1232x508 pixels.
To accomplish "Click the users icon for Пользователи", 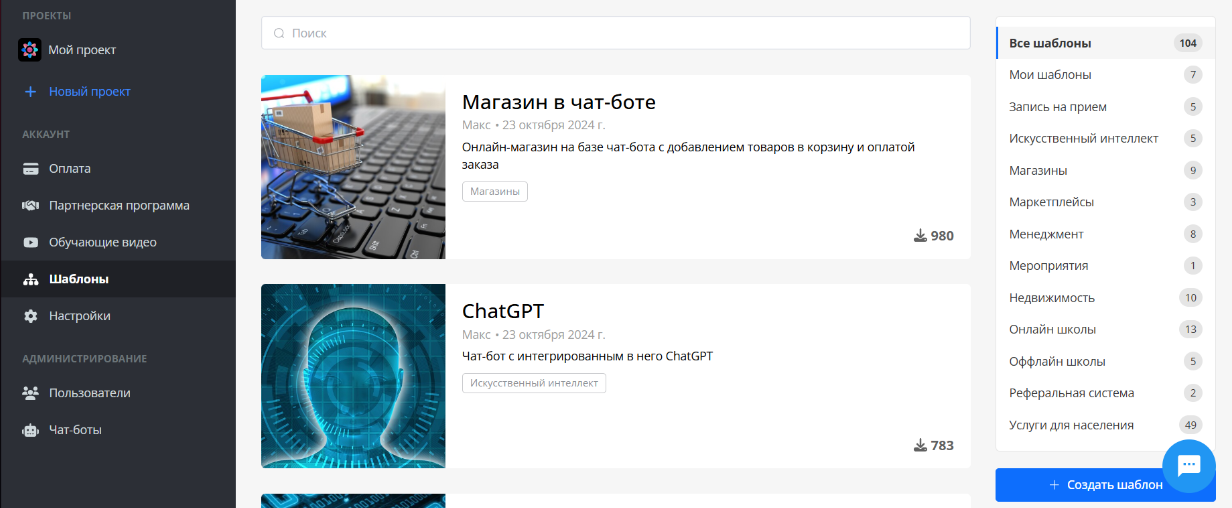I will pyautogui.click(x=30, y=393).
